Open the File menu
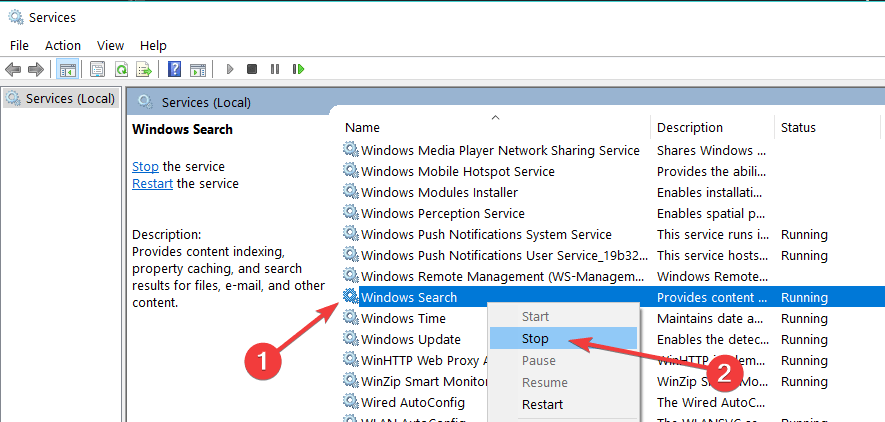This screenshot has width=885, height=422. click(x=19, y=46)
